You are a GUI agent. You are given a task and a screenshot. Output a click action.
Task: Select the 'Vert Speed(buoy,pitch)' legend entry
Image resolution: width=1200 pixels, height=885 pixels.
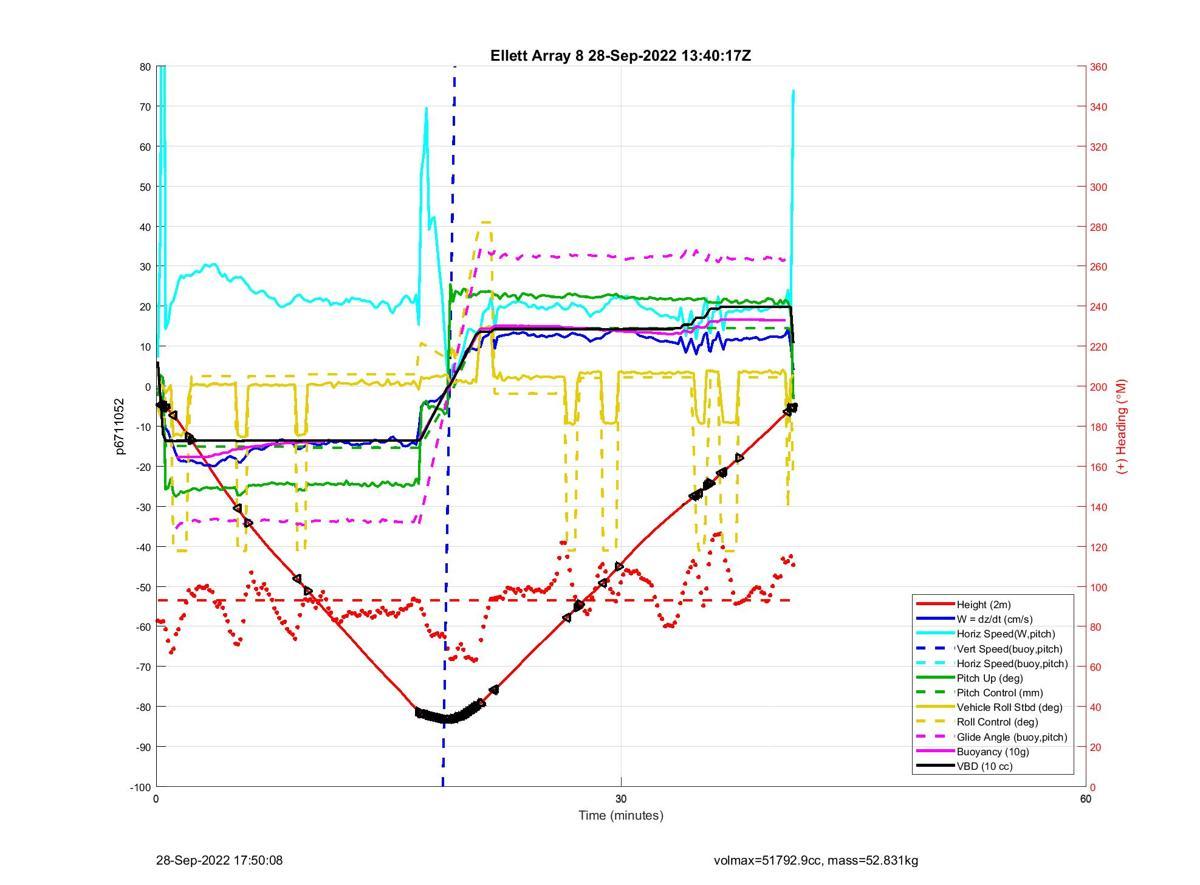992,649
